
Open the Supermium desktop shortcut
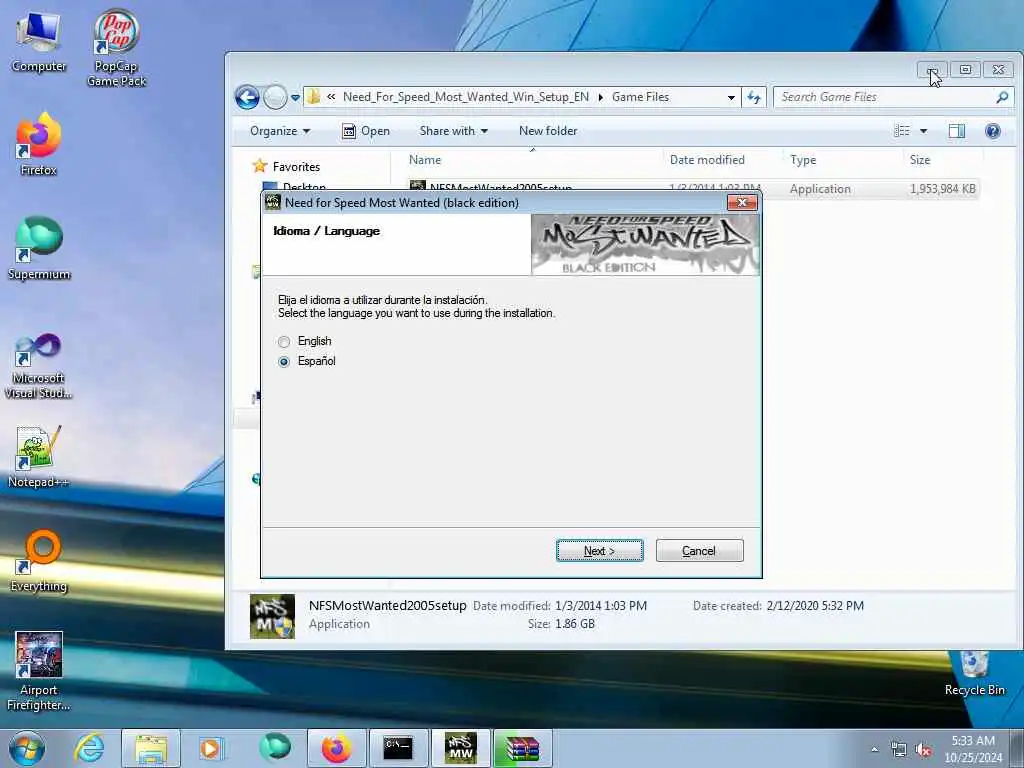coord(39,248)
